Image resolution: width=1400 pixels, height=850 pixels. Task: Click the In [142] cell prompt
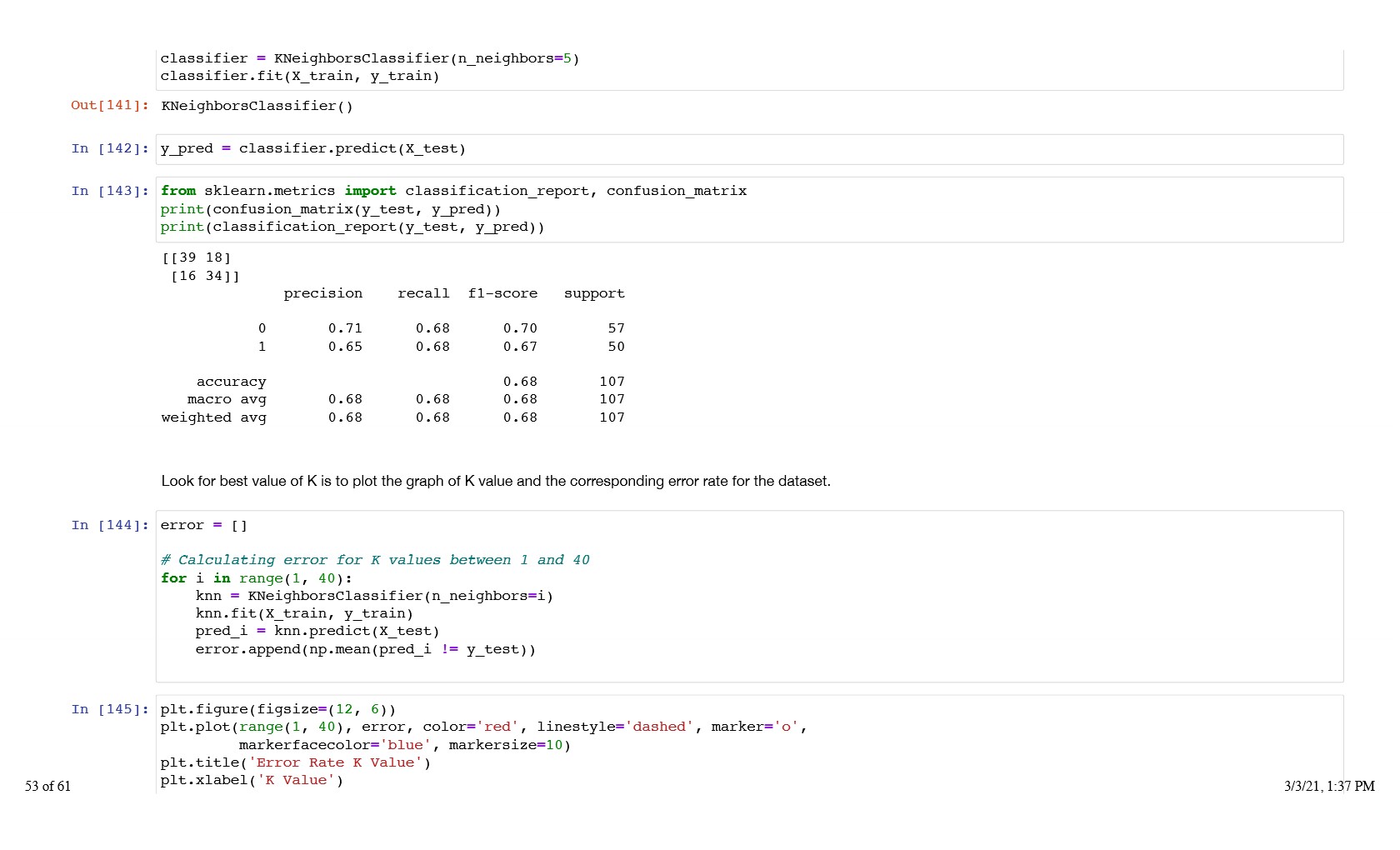pos(110,148)
